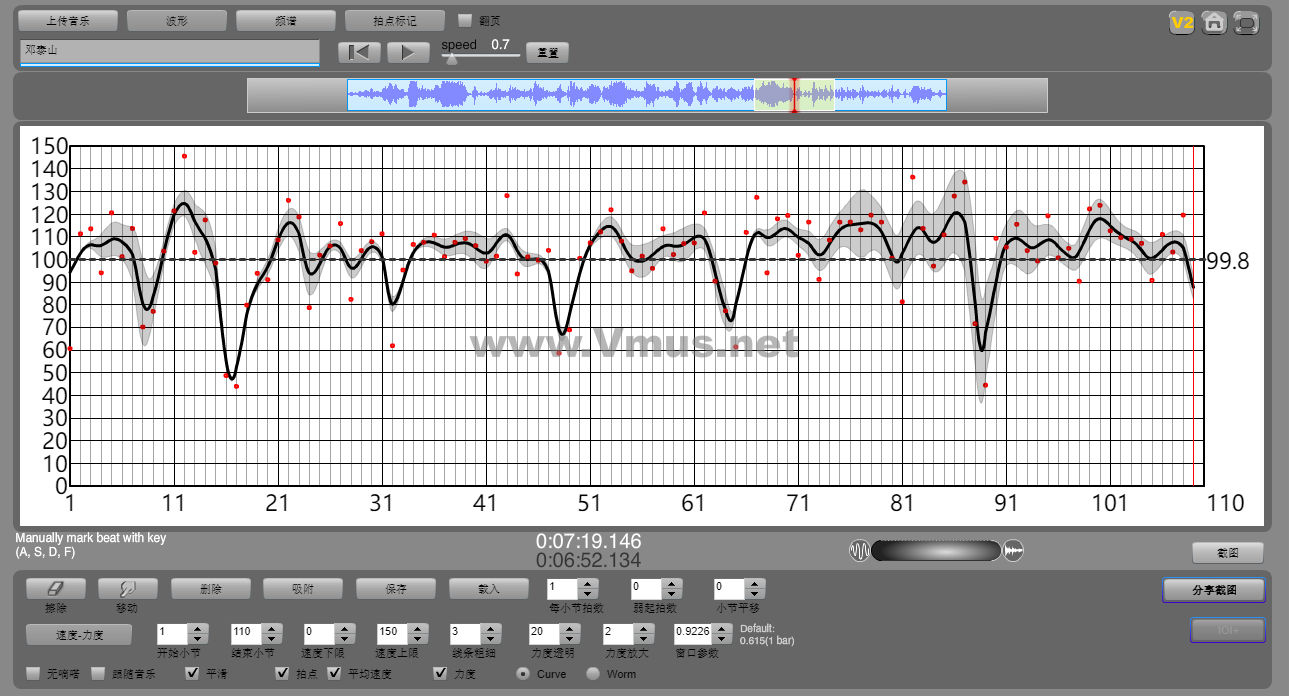Increase the 速度上限 value with up arrow
This screenshot has height=696, width=1289.
[417, 627]
